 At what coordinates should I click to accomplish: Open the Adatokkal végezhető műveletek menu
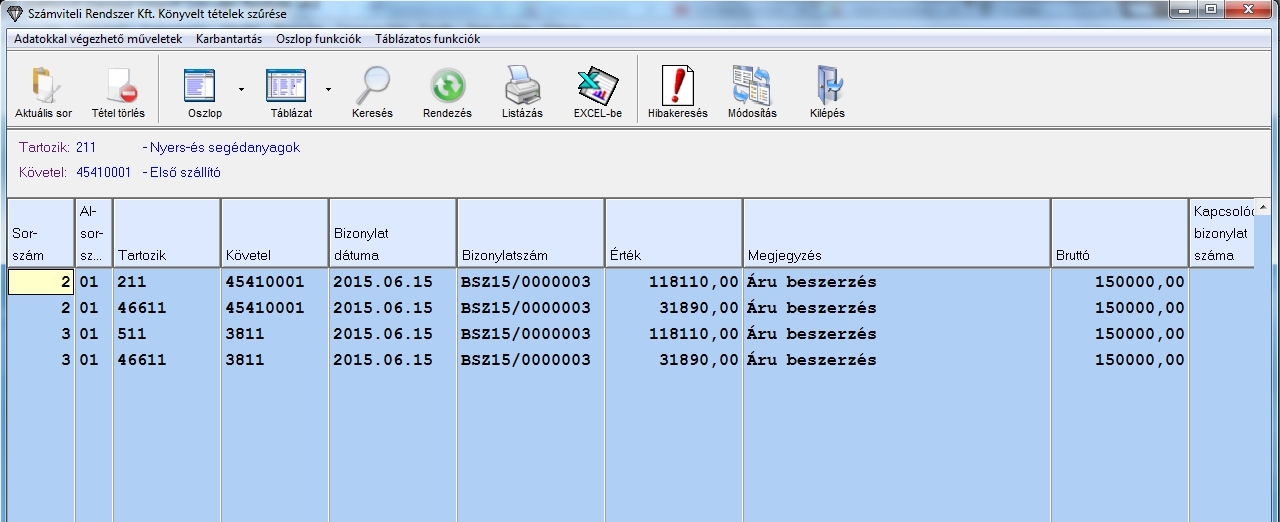coord(98,39)
